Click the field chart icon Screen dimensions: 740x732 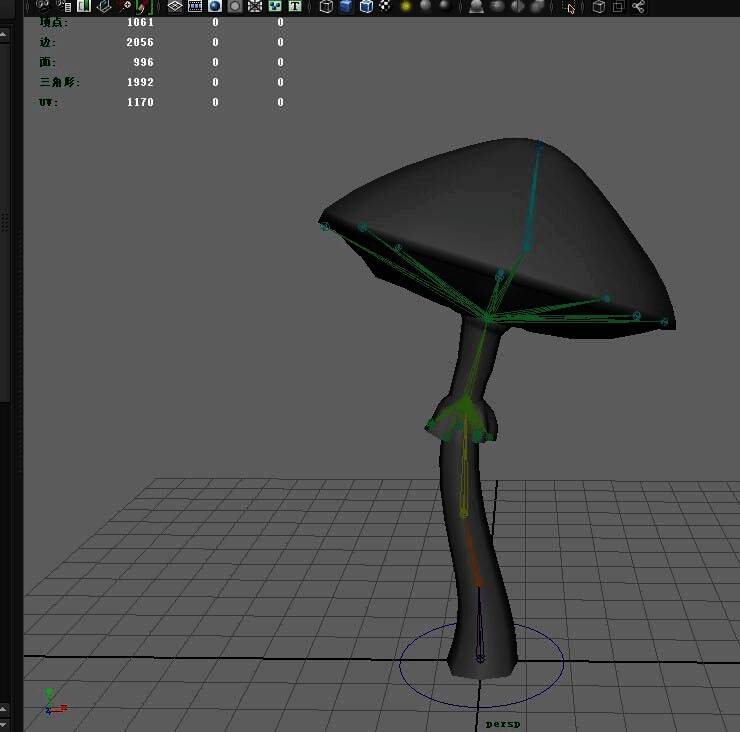pos(255,6)
